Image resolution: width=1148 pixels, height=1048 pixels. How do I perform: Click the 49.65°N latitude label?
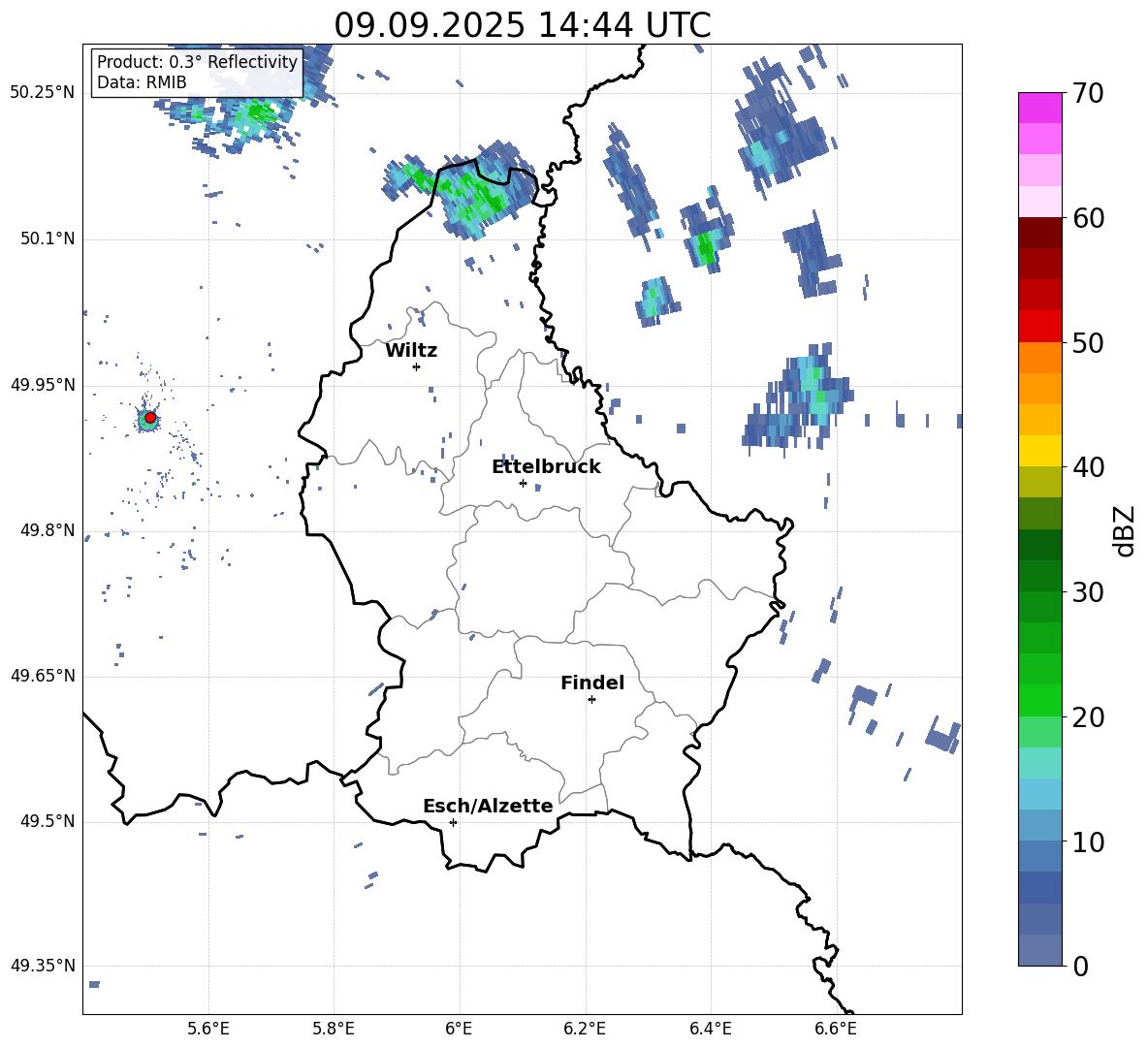[43, 676]
